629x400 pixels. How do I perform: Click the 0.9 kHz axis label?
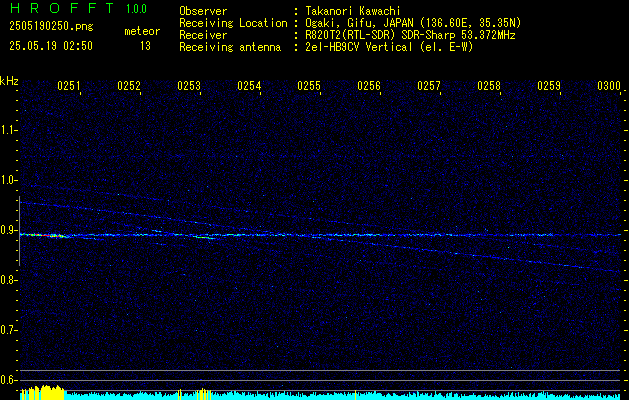7,230
